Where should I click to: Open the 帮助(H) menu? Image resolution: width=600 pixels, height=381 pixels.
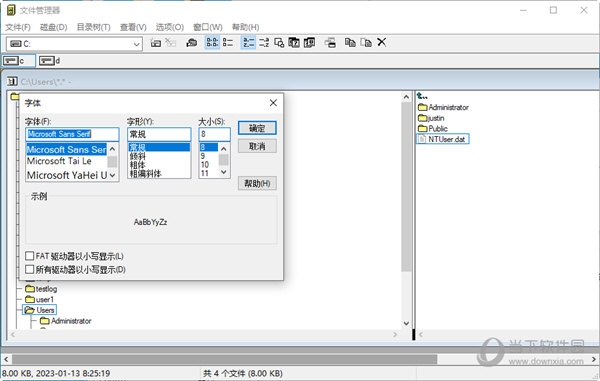(245, 27)
